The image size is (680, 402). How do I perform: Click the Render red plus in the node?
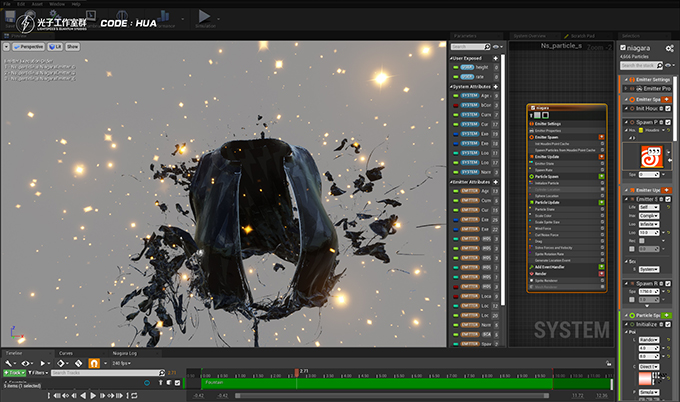click(602, 274)
